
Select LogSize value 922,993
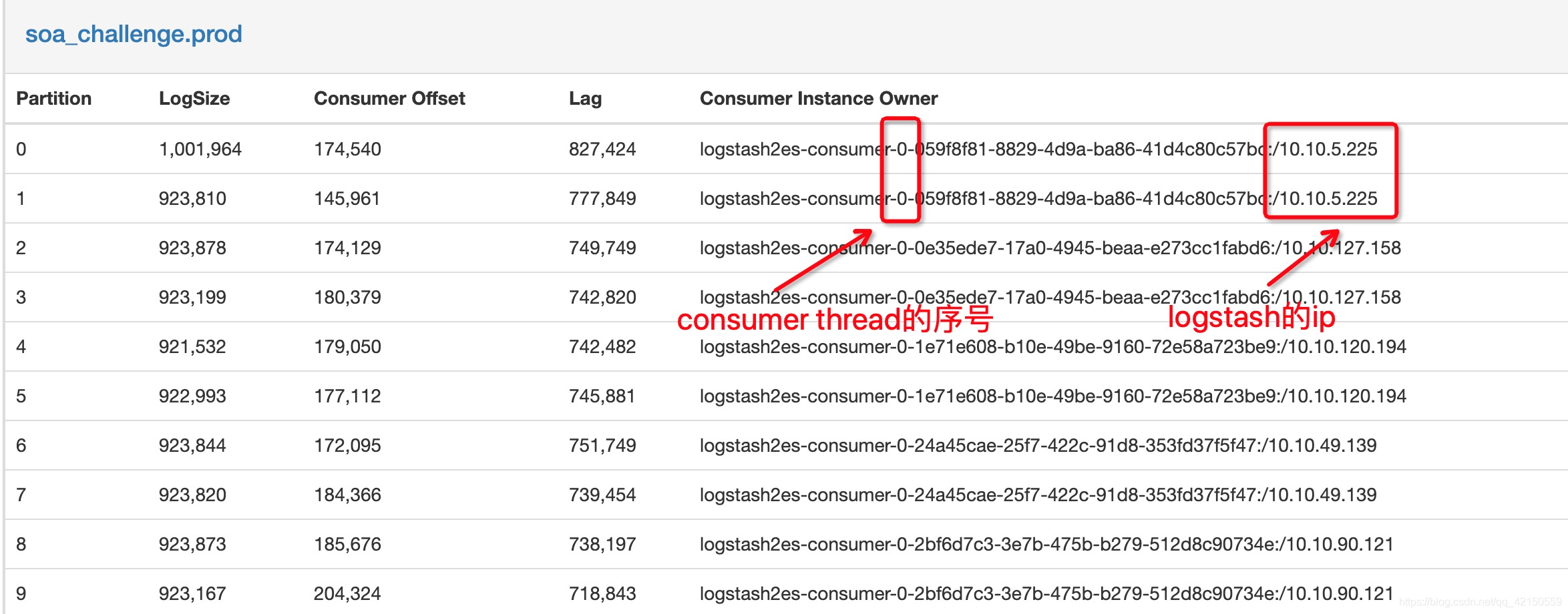(192, 396)
